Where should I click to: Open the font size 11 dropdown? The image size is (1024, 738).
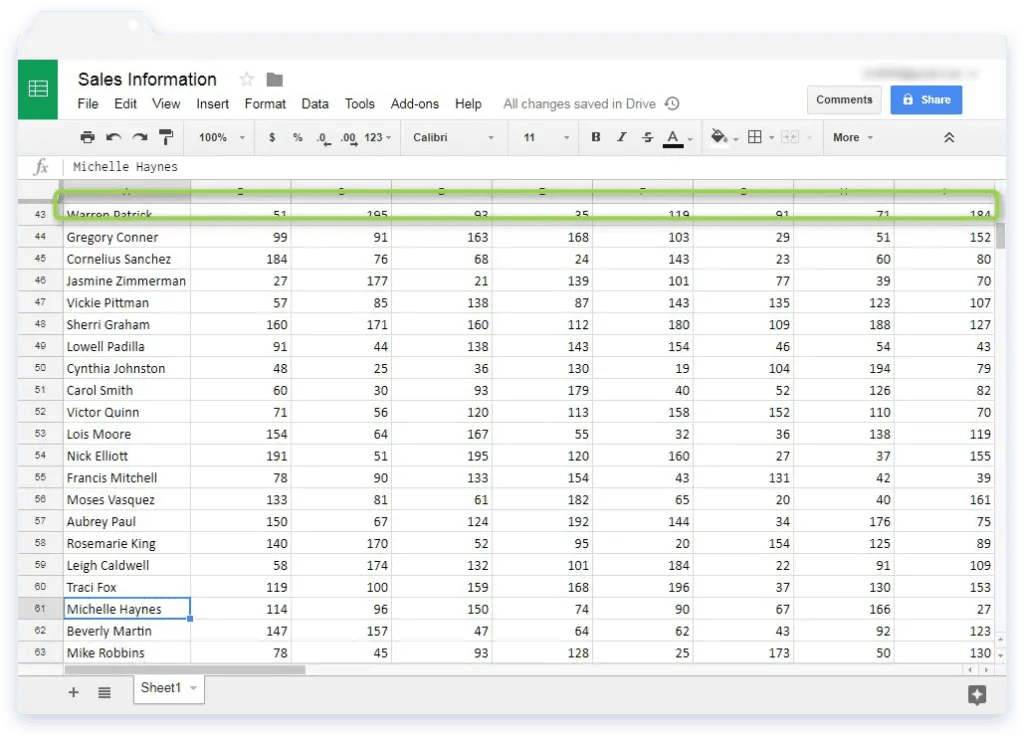tap(546, 137)
